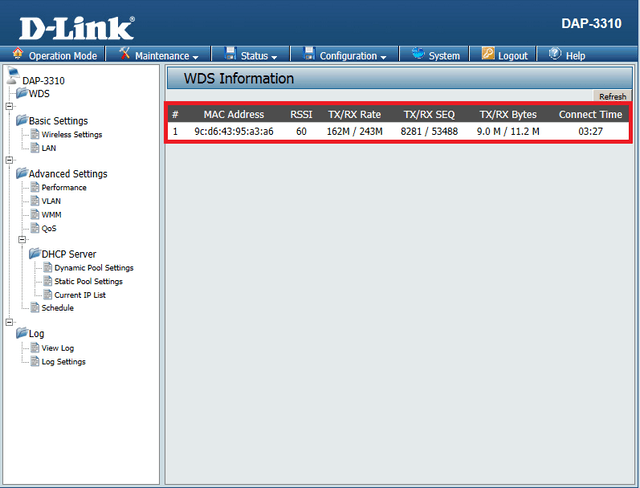The height and width of the screenshot is (488, 640).
Task: Click the DAP-3310 device icon in tree
Action: click(x=13, y=75)
